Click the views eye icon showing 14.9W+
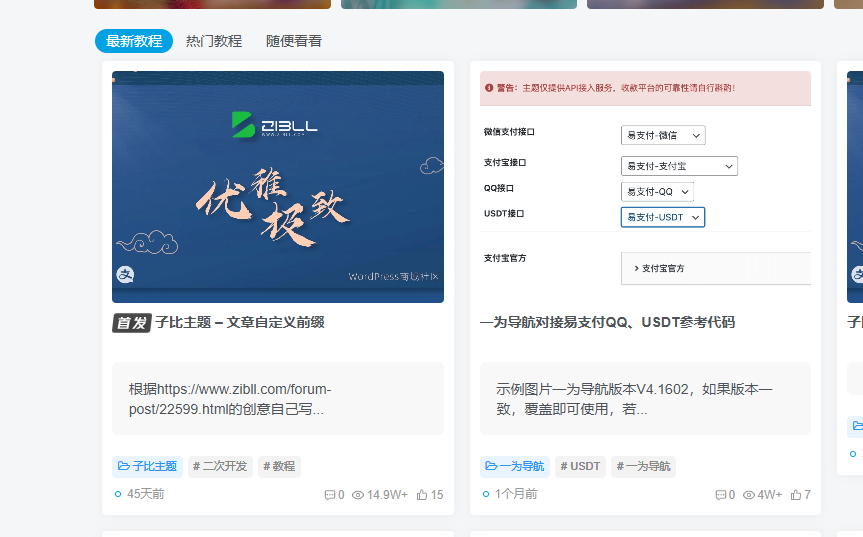 [358, 495]
